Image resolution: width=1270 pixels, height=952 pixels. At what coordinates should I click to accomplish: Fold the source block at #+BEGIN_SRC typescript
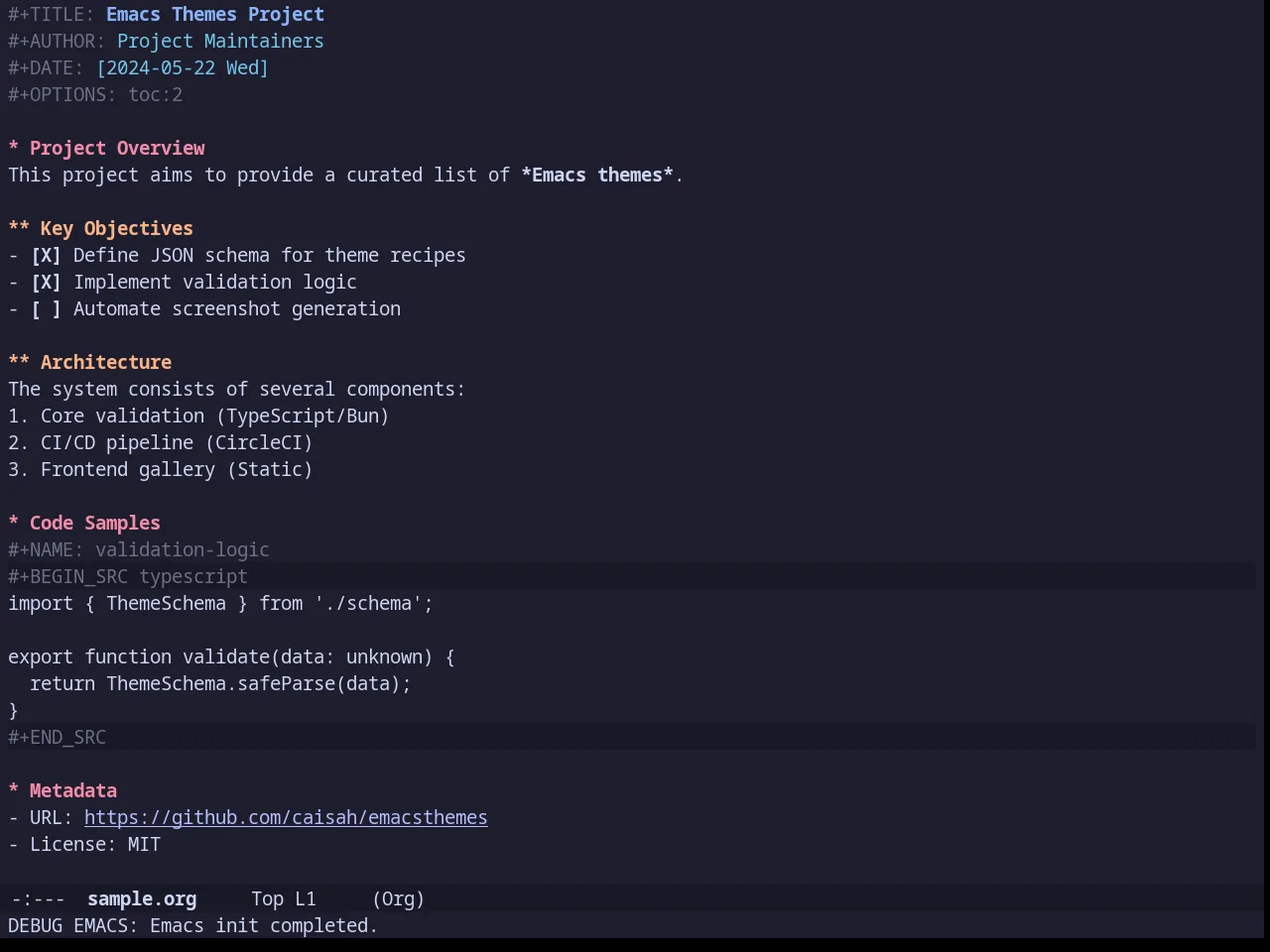(128, 576)
